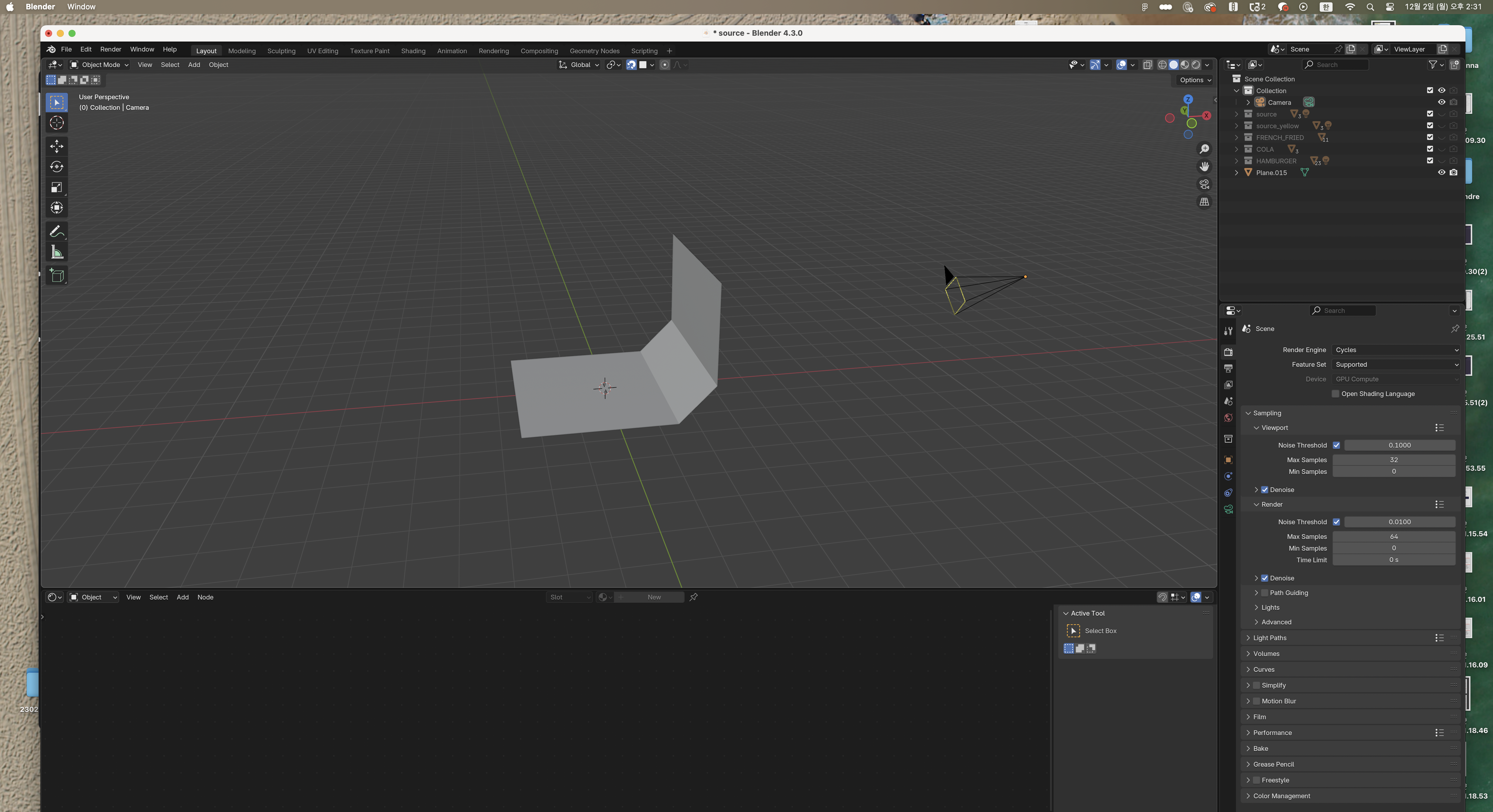
Task: Open the Object Mode dropdown
Action: coord(99,65)
